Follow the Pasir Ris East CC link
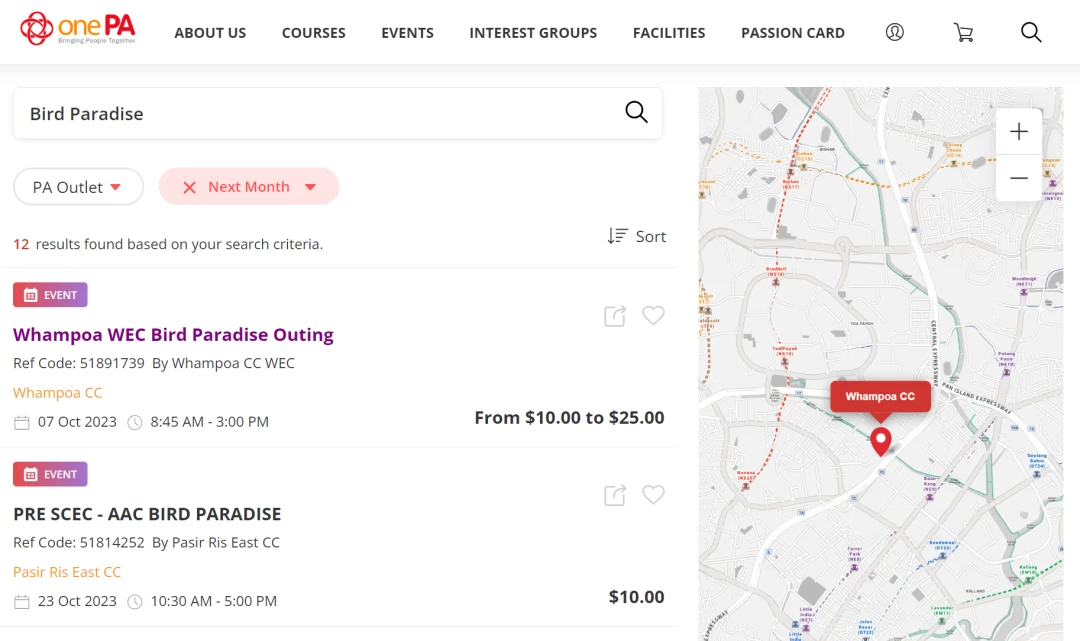Screen dimensions: 1080x641 [x=67, y=572]
